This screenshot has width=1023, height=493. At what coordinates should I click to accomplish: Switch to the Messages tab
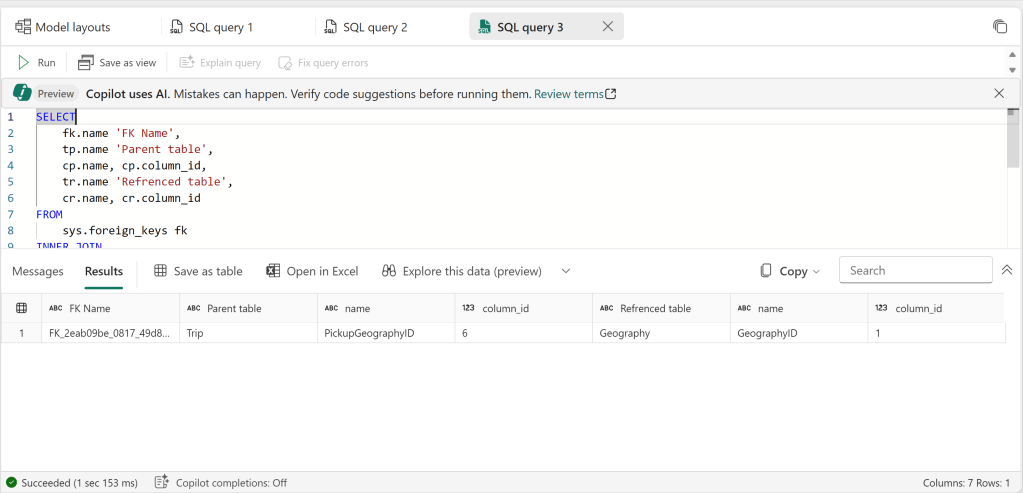(38, 271)
